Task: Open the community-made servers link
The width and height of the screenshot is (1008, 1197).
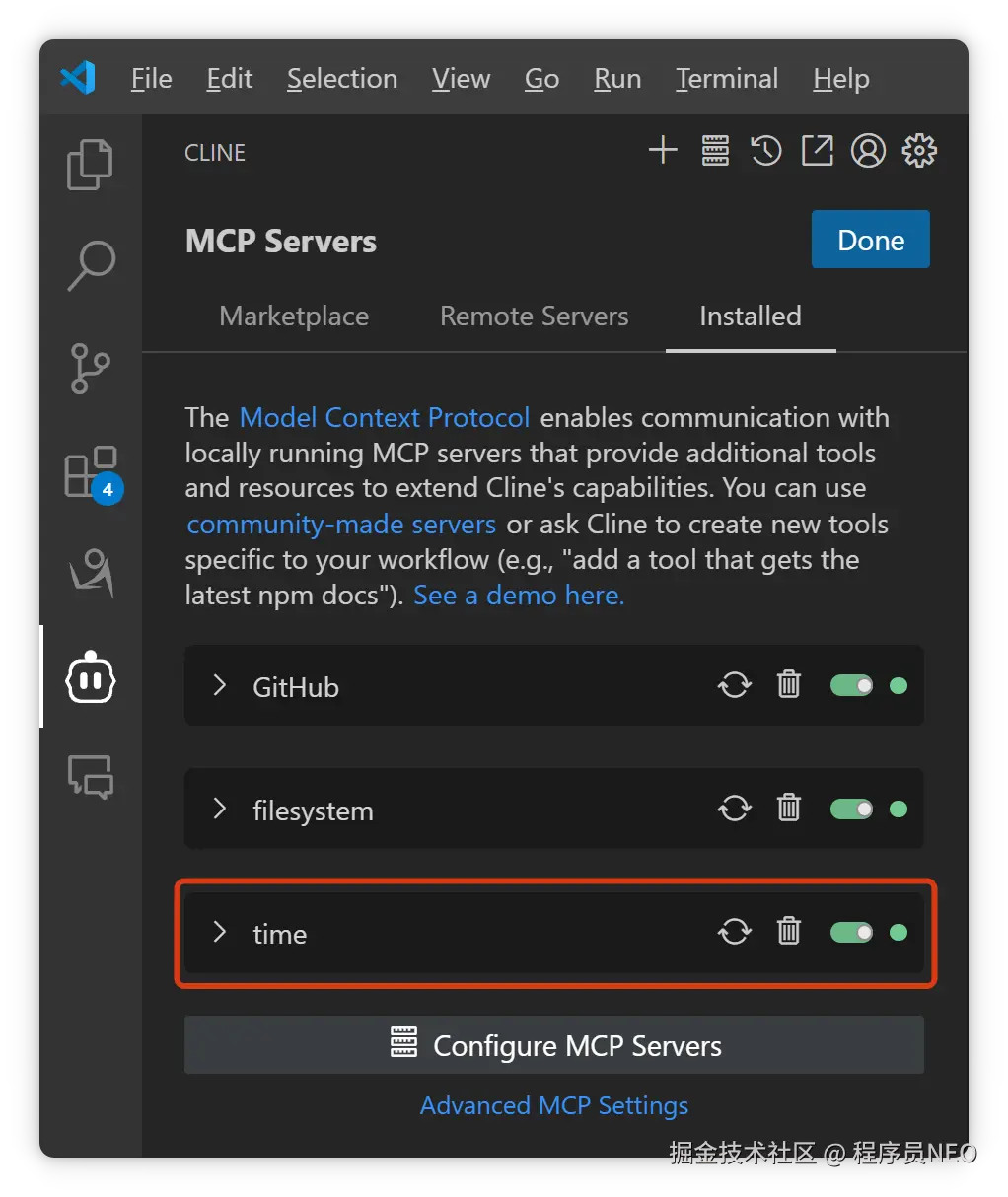Action: 341,524
